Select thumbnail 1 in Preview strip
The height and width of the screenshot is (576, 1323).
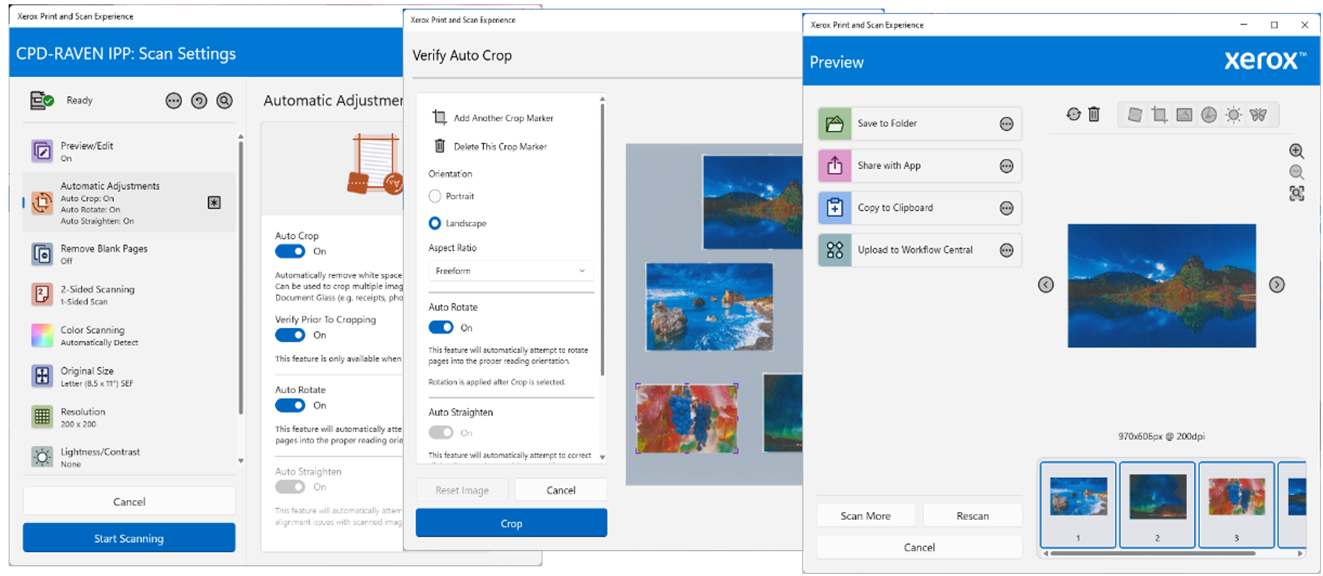point(1078,504)
